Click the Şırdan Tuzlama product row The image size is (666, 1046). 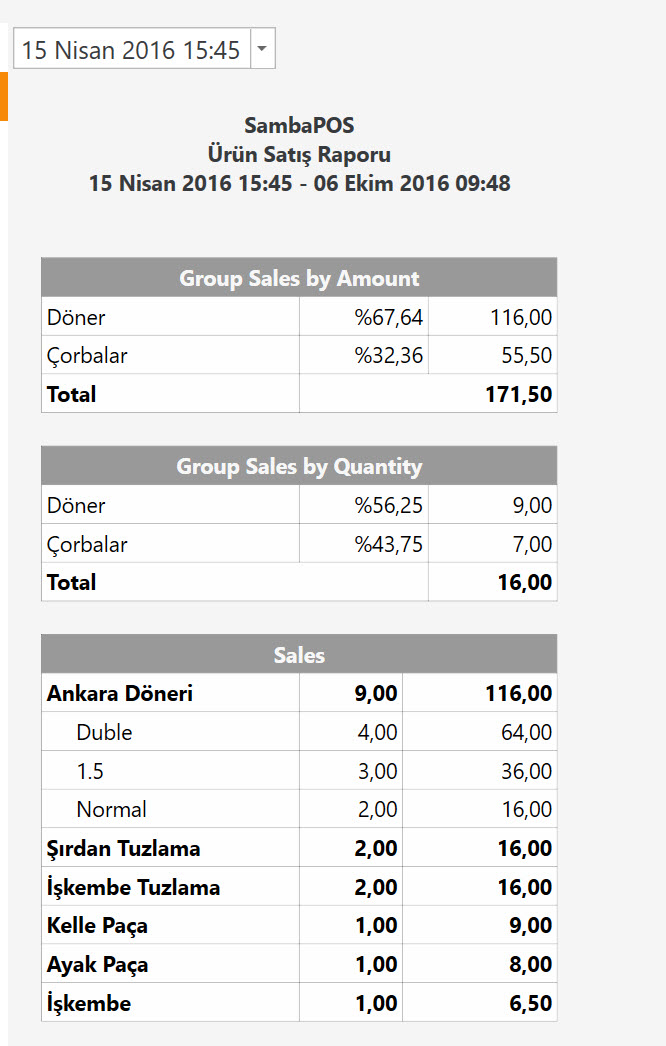click(123, 848)
